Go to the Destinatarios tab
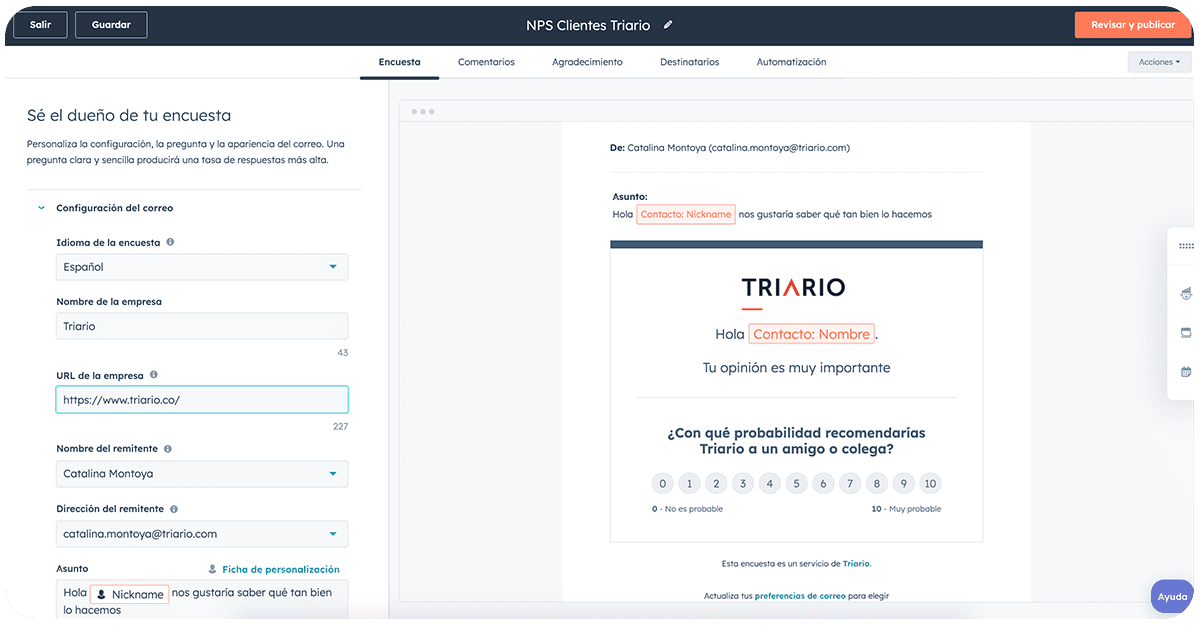Image resolution: width=1200 pixels, height=625 pixels. pyautogui.click(x=689, y=62)
